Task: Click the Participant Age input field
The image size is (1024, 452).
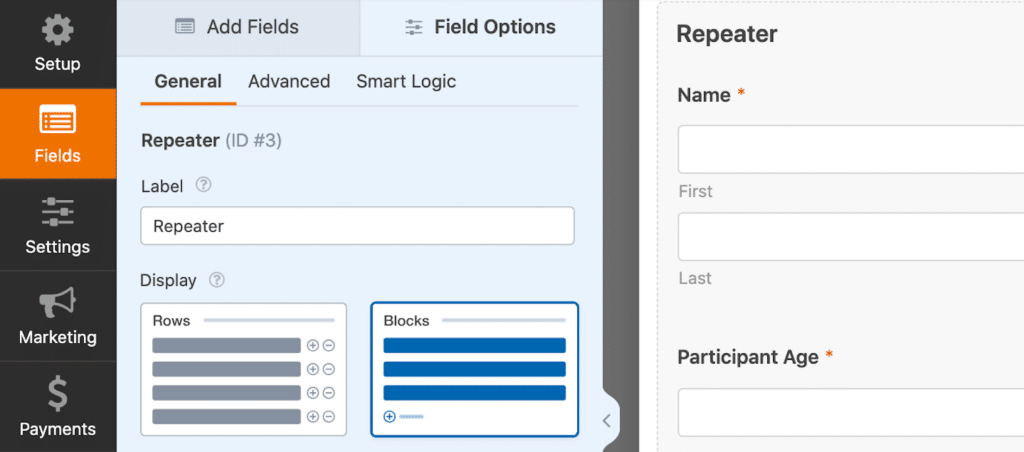Action: pyautogui.click(x=850, y=412)
